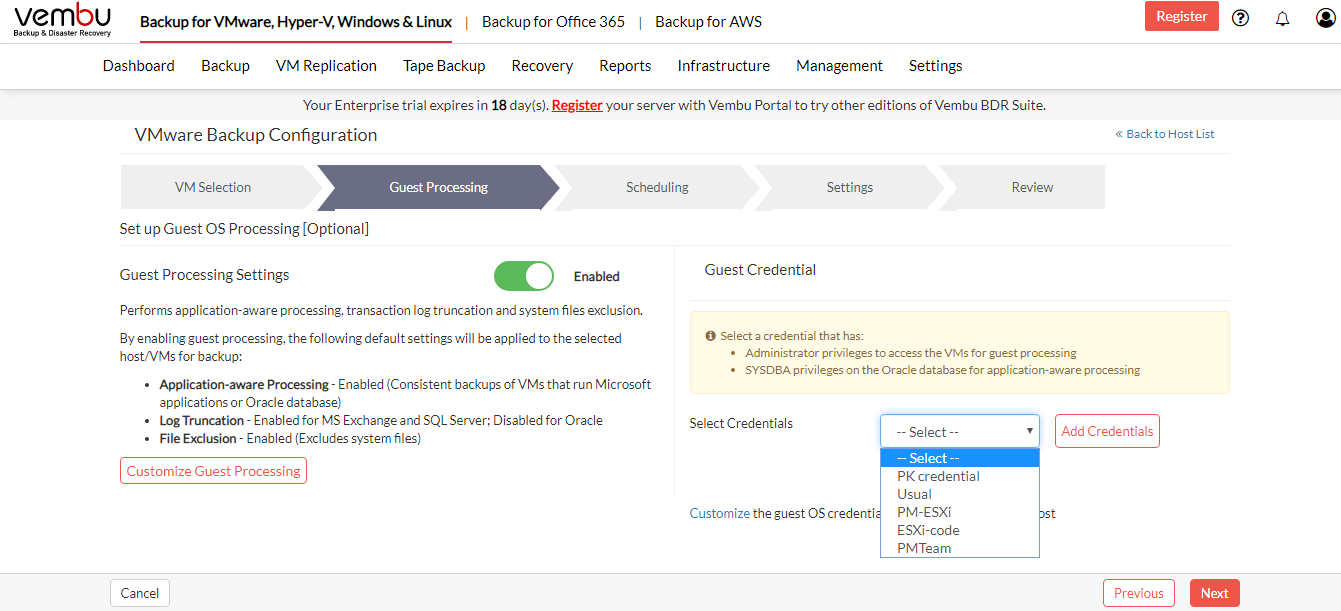Choose PMTeam credential option
1341x611 pixels.
point(960,548)
